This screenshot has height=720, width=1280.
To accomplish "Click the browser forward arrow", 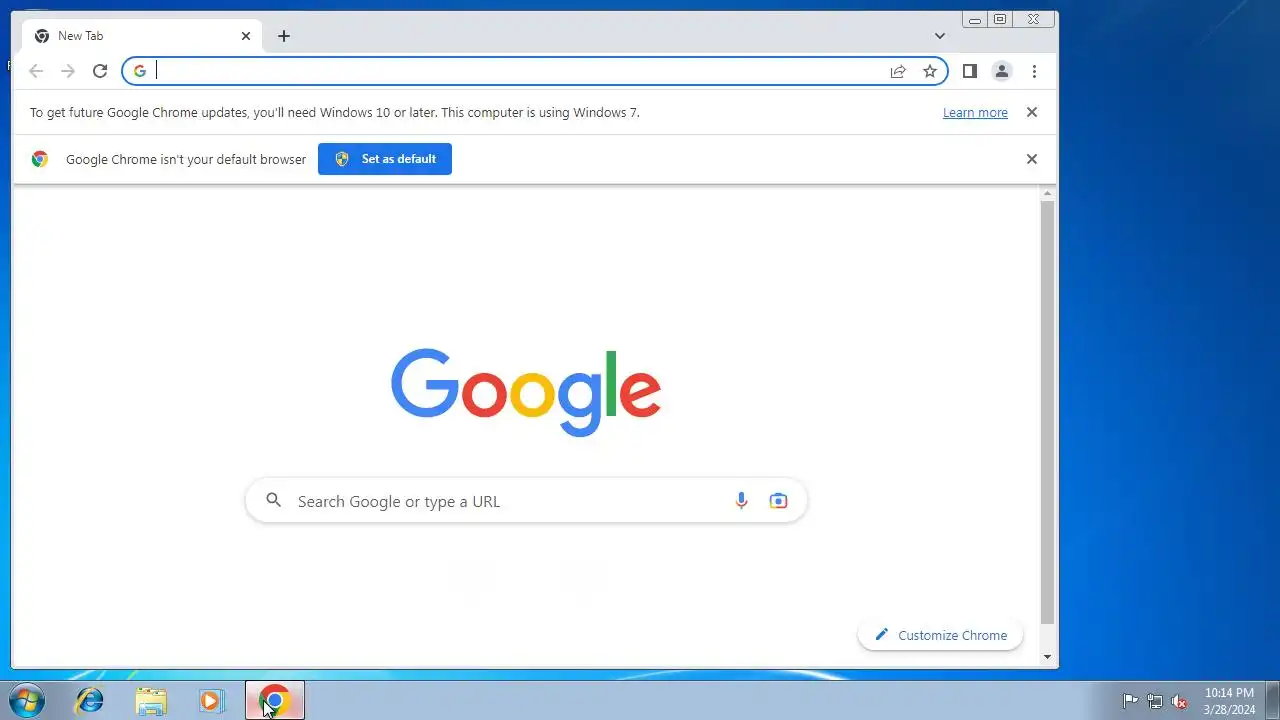I will coord(68,71).
